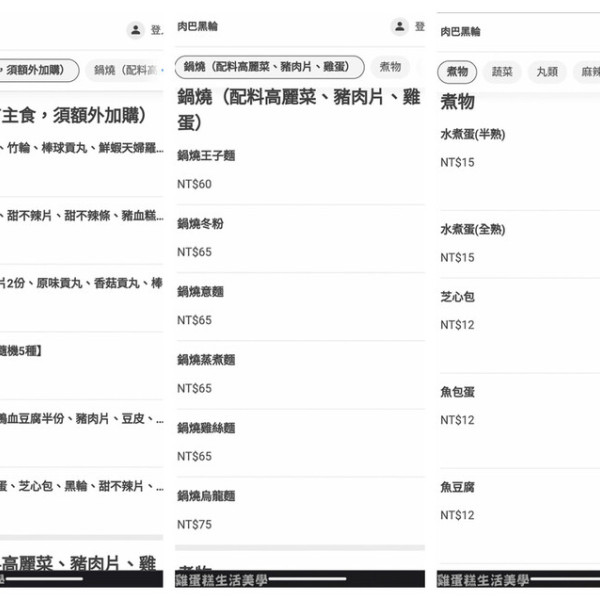Select the highlighted 煮物 tab in the right panel
The width and height of the screenshot is (600, 600).
pyautogui.click(x=457, y=72)
